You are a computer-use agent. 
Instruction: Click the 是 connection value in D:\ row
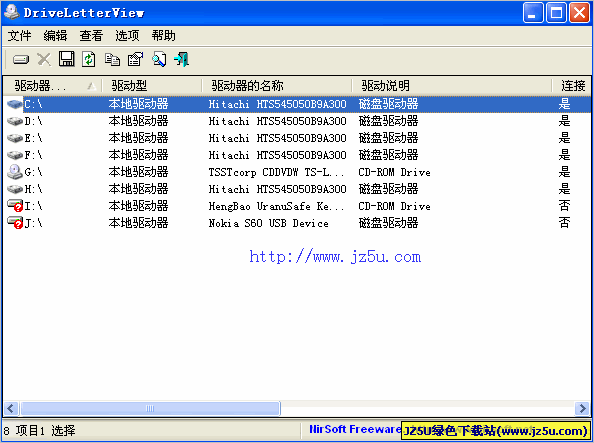click(x=564, y=121)
